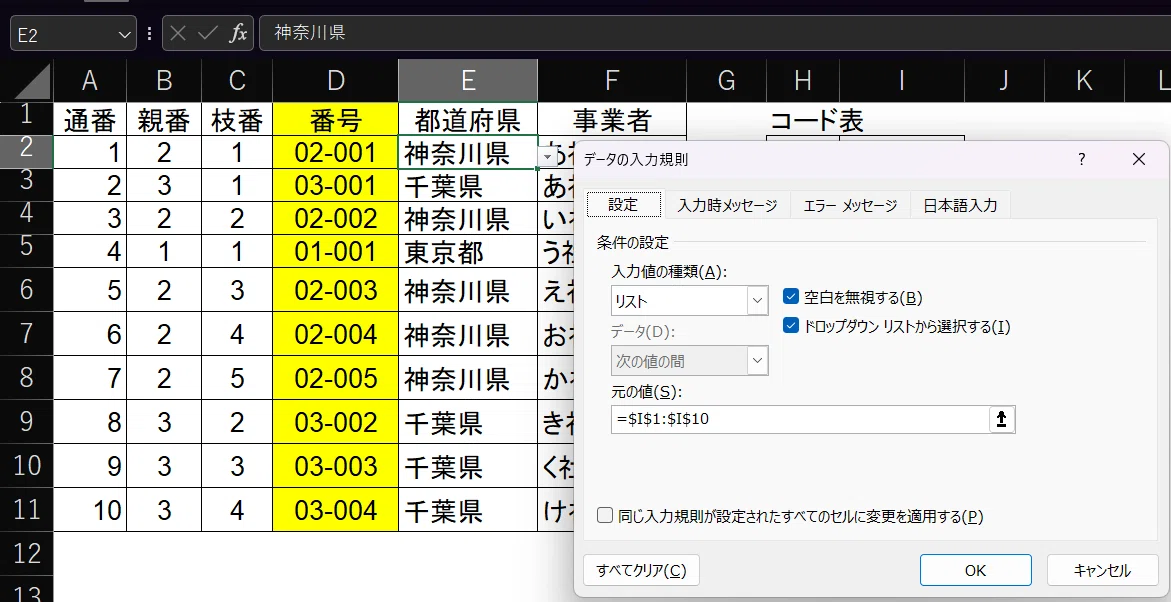Click the 枝番 header cell
Image resolution: width=1171 pixels, height=602 pixels.
click(x=237, y=120)
